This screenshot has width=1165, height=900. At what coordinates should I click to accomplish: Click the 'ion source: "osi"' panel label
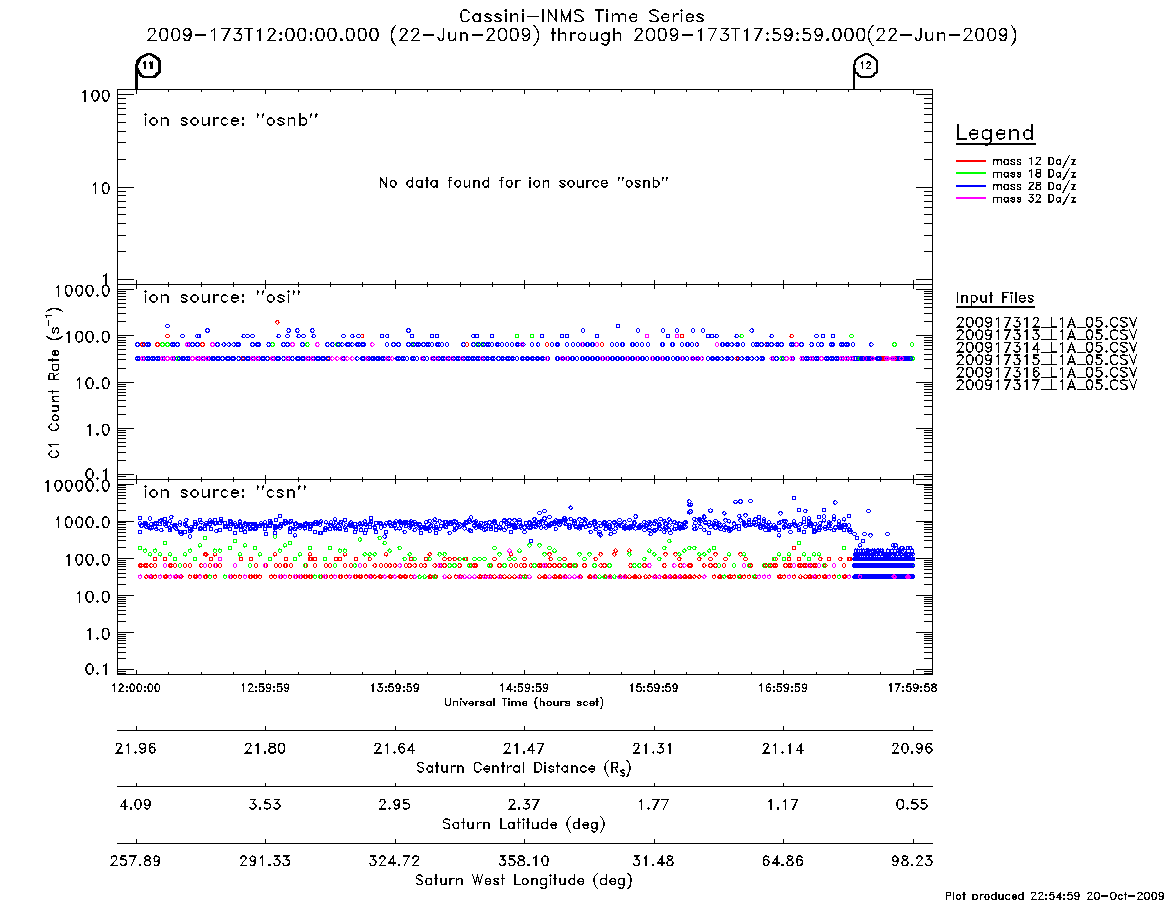pos(222,297)
